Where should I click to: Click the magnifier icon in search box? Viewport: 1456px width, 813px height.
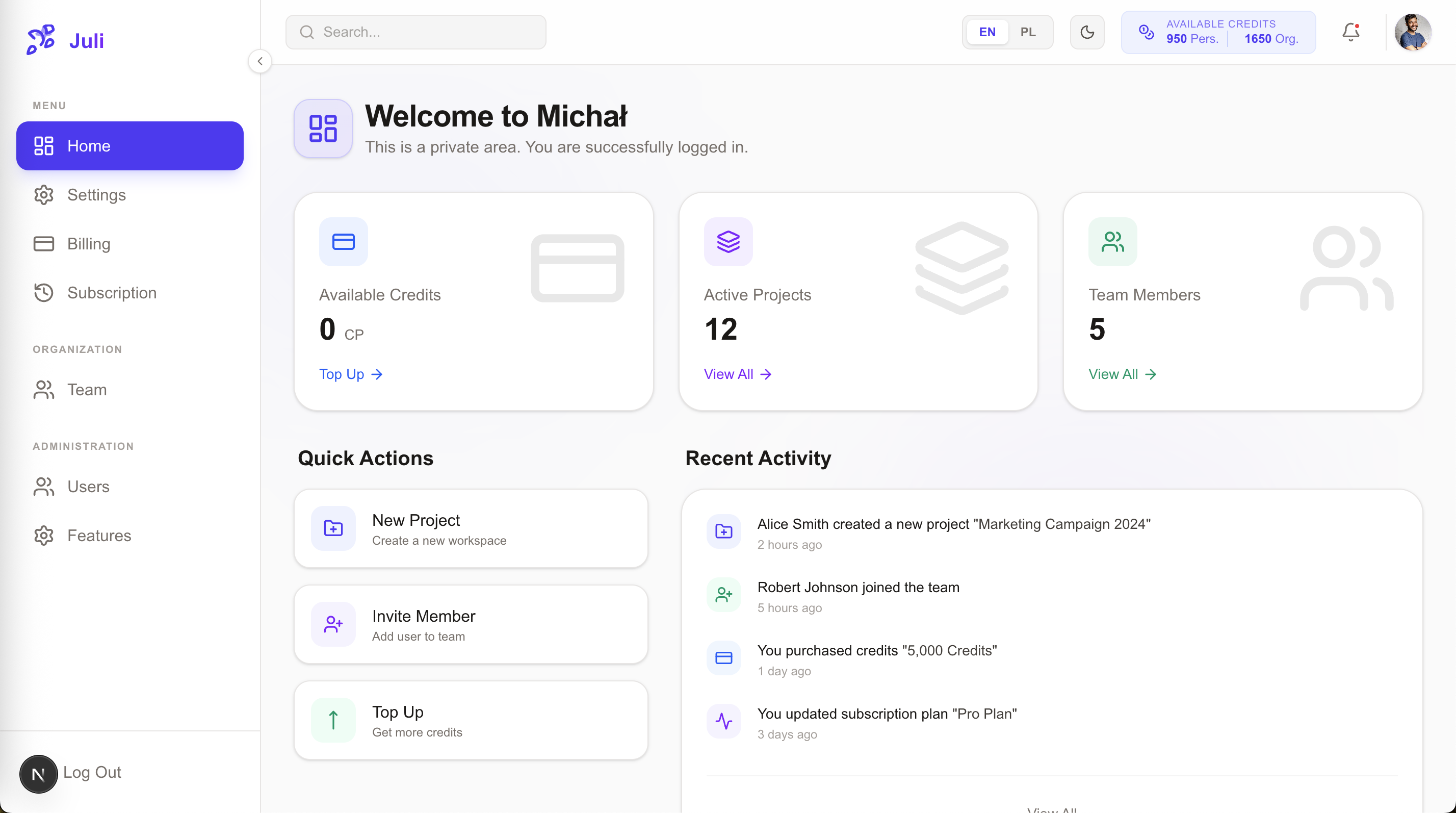click(x=307, y=32)
